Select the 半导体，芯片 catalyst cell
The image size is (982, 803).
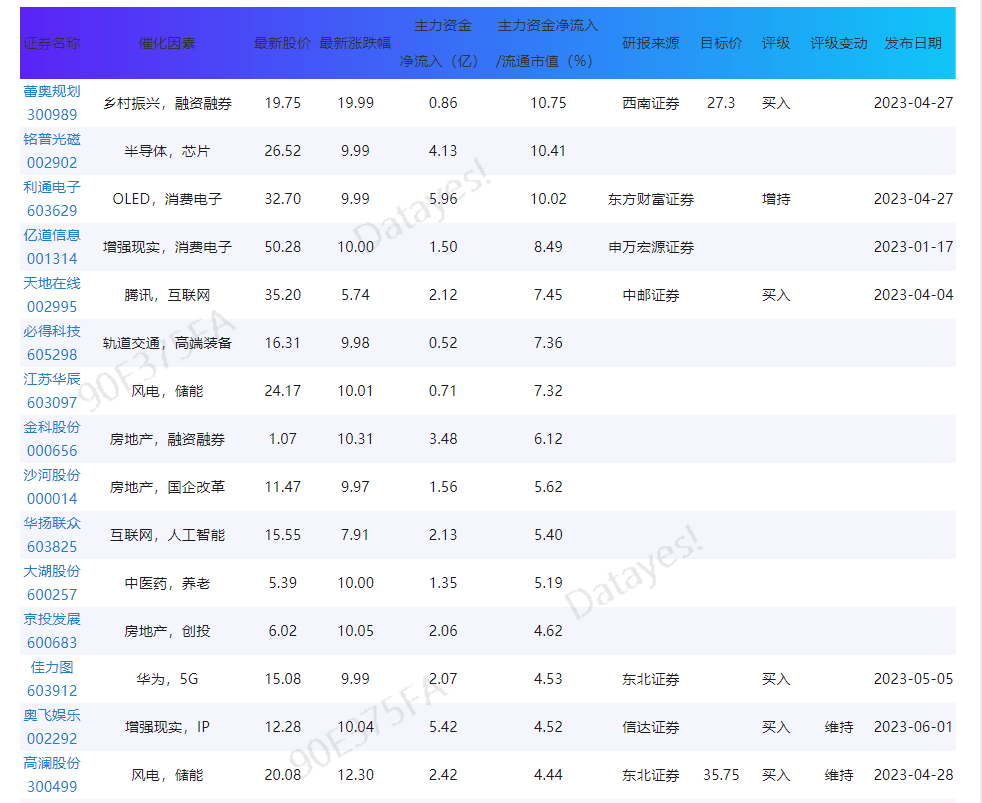coord(167,151)
